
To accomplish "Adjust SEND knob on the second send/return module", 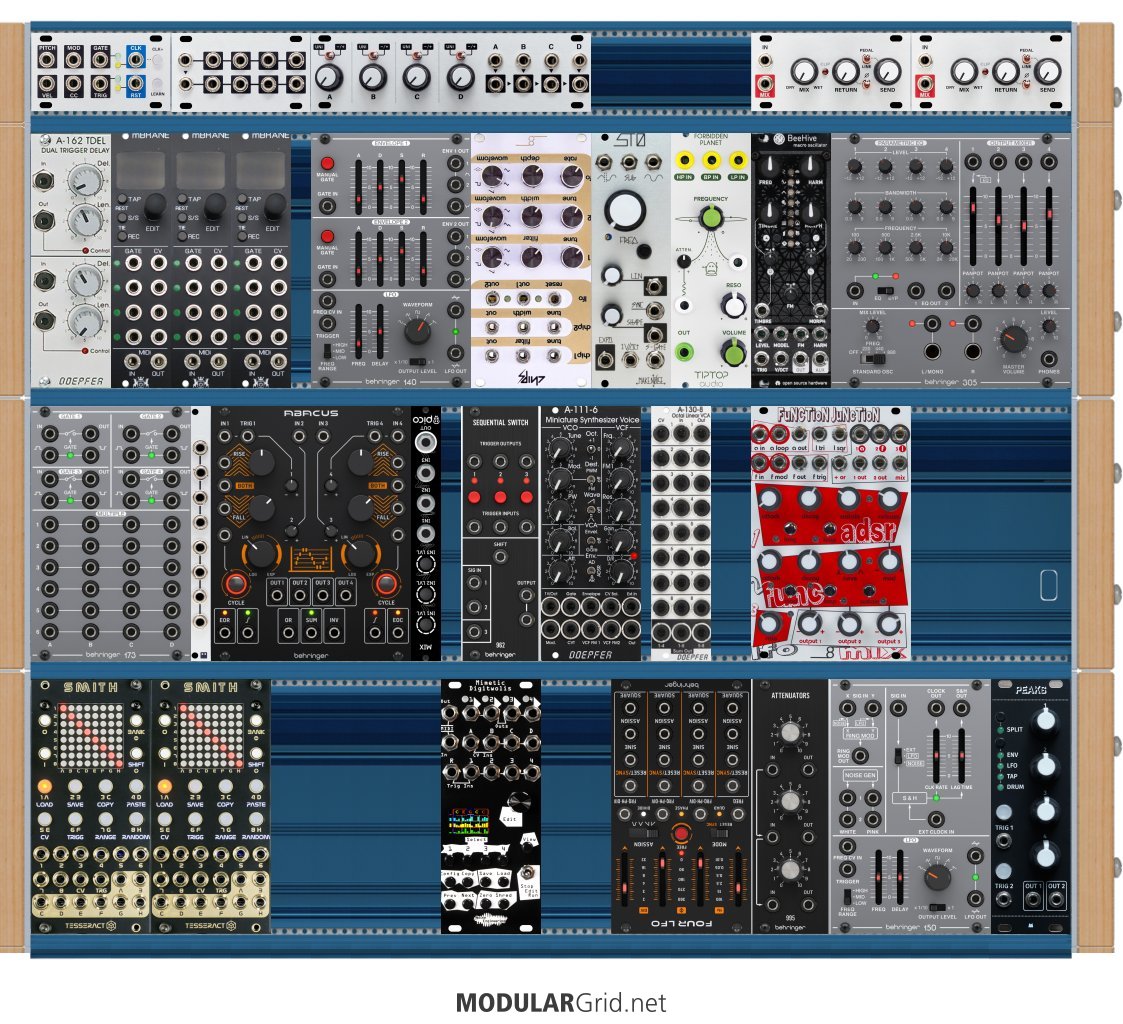I will (1048, 72).
